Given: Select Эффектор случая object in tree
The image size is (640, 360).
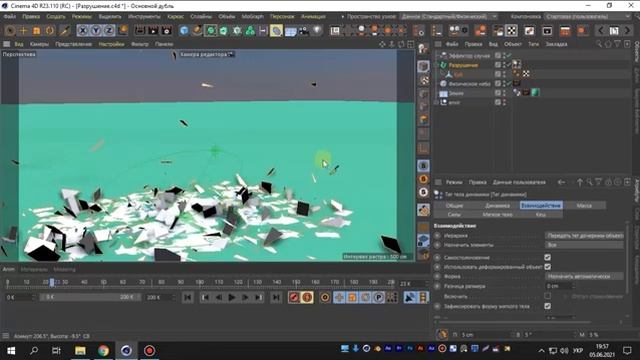Looking at the screenshot, I should pos(469,56).
